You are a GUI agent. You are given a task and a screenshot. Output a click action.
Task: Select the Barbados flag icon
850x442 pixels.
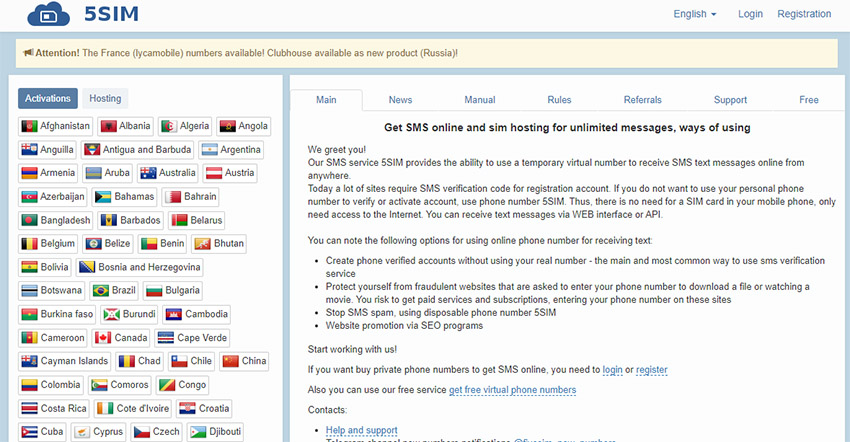109,220
